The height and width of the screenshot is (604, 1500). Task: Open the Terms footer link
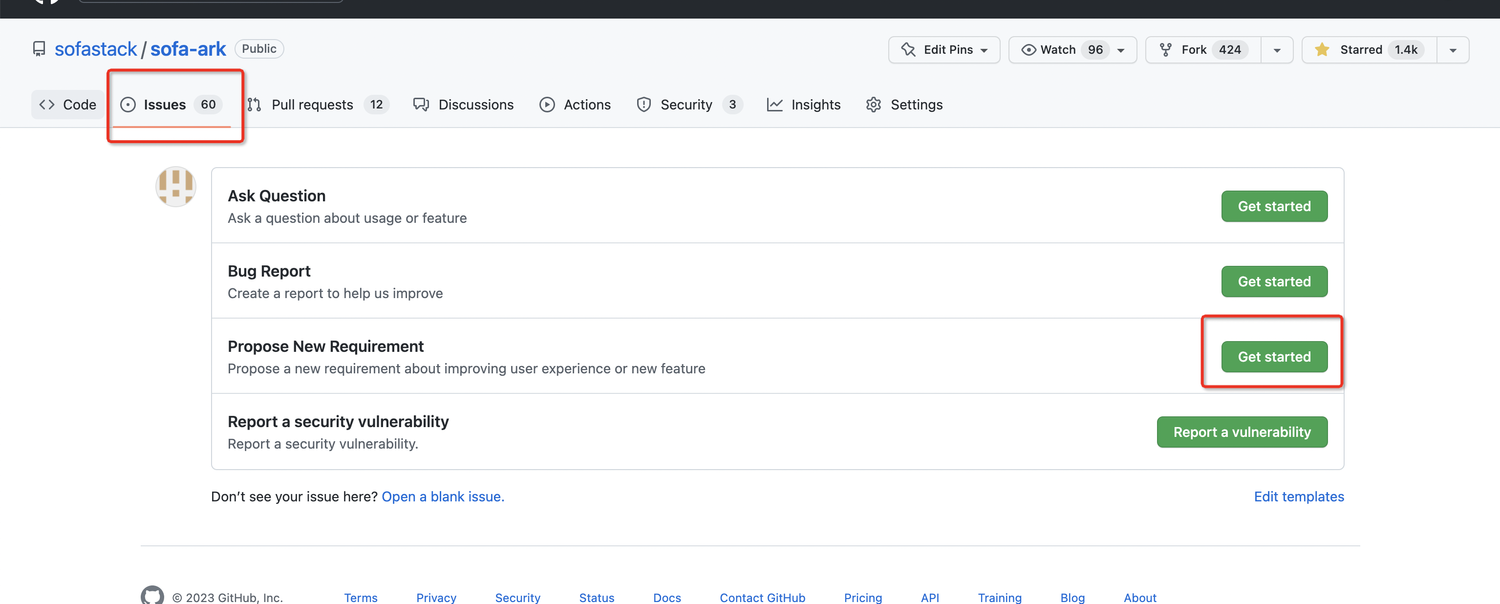361,598
